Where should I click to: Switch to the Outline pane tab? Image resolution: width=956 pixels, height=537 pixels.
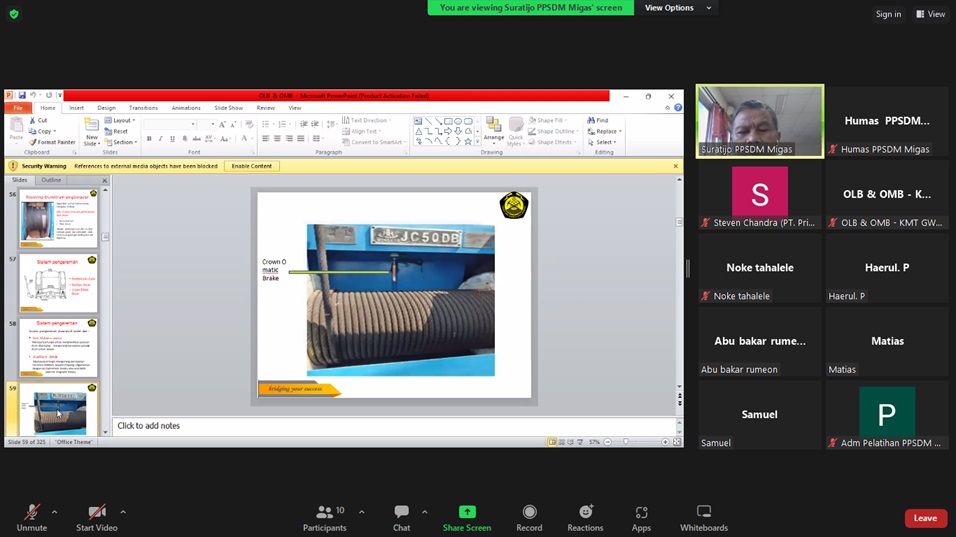51,180
